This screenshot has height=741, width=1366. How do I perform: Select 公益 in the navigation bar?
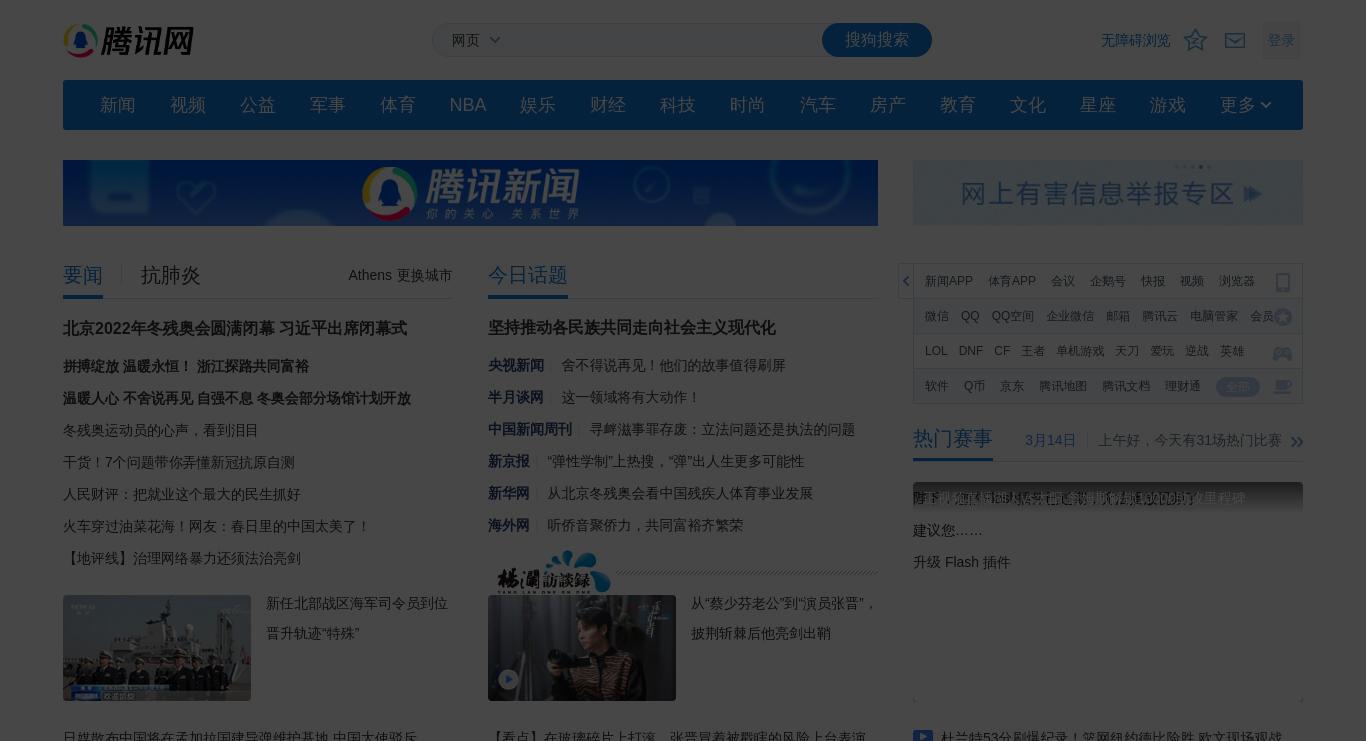(258, 105)
